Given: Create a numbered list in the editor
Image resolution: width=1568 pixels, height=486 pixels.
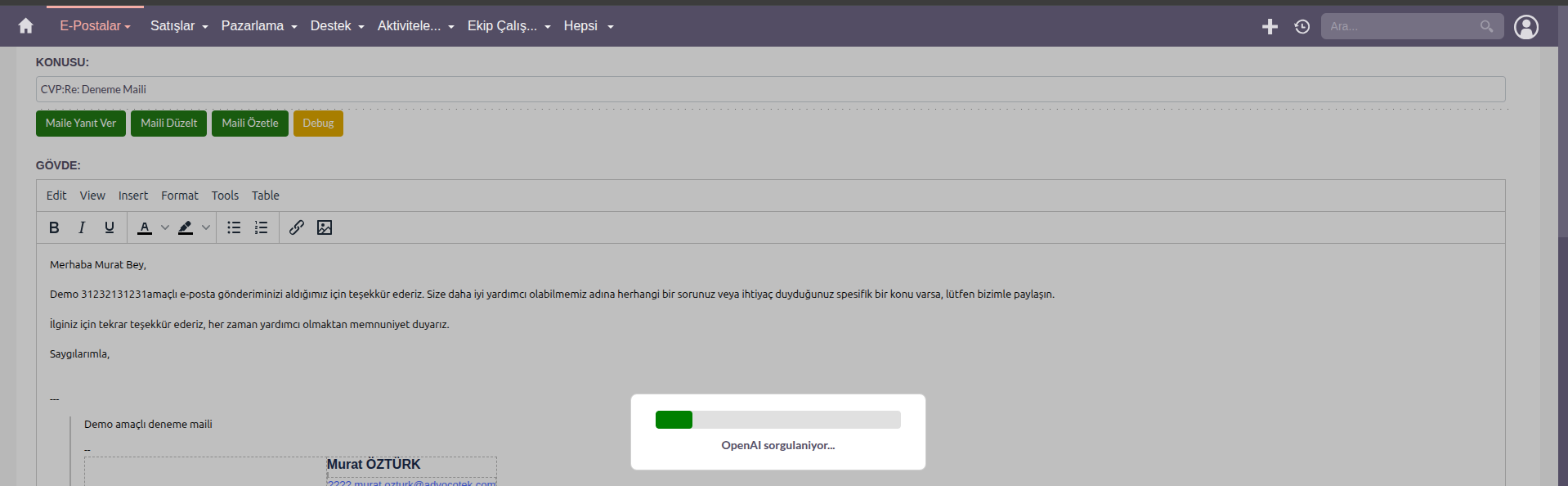Looking at the screenshot, I should [x=262, y=227].
